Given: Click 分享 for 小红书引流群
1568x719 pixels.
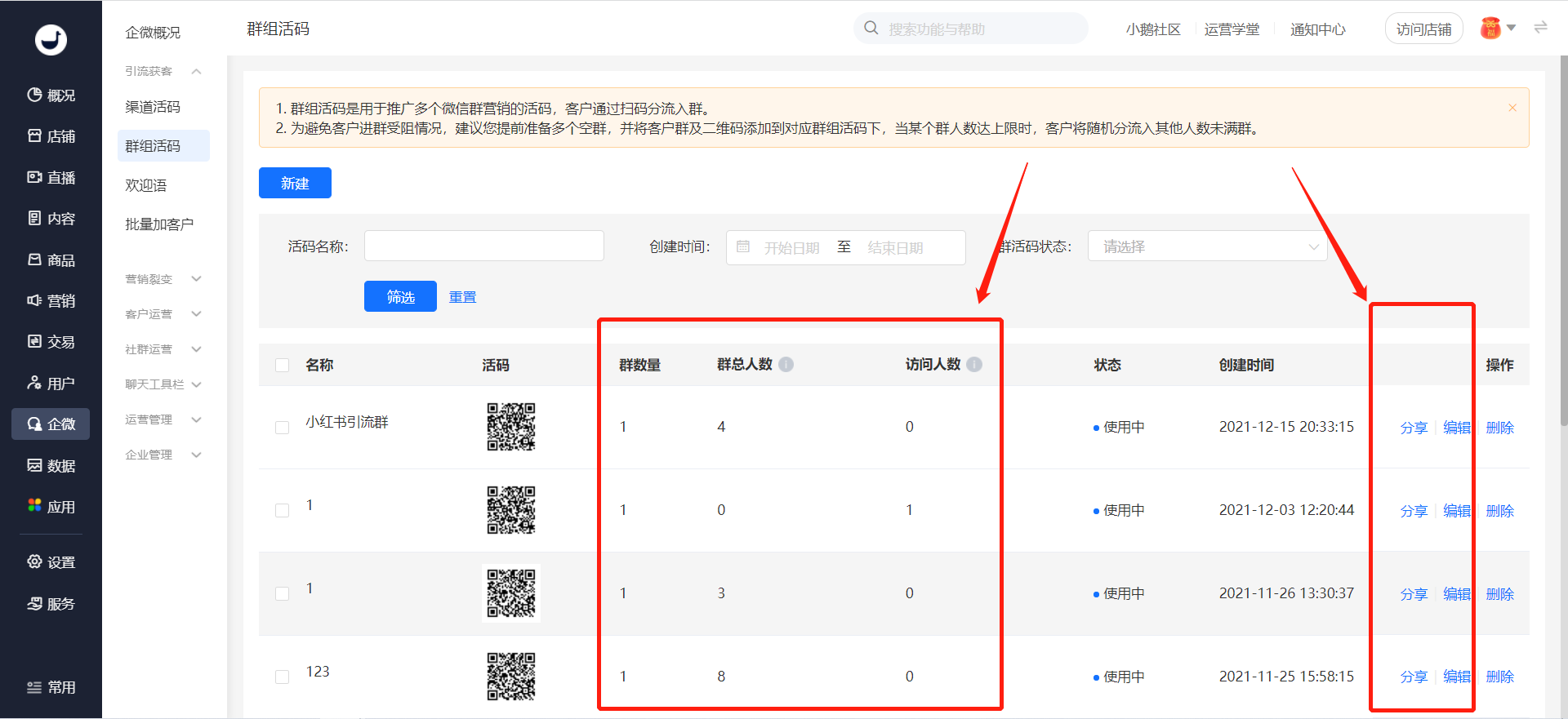Looking at the screenshot, I should point(1414,428).
